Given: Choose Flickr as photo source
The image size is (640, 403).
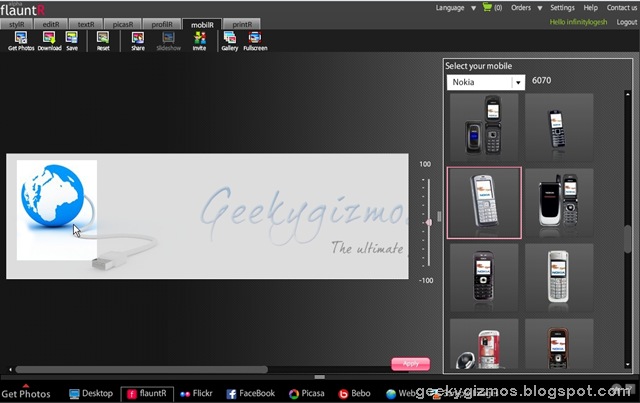Looking at the screenshot, I should point(196,394).
